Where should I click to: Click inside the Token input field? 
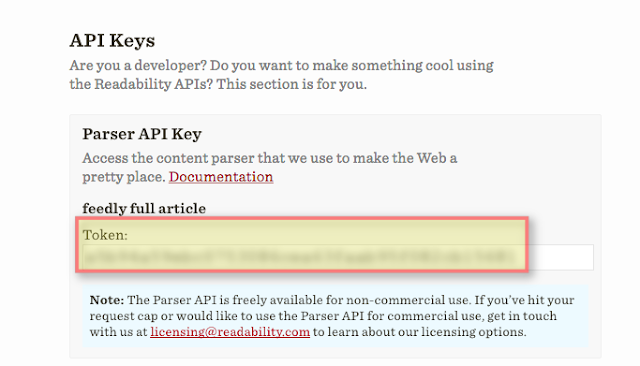point(338,257)
